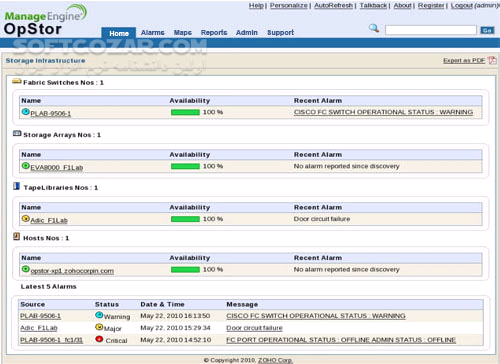Click the availability bar for EVA8000_F1Lab

click(185, 166)
